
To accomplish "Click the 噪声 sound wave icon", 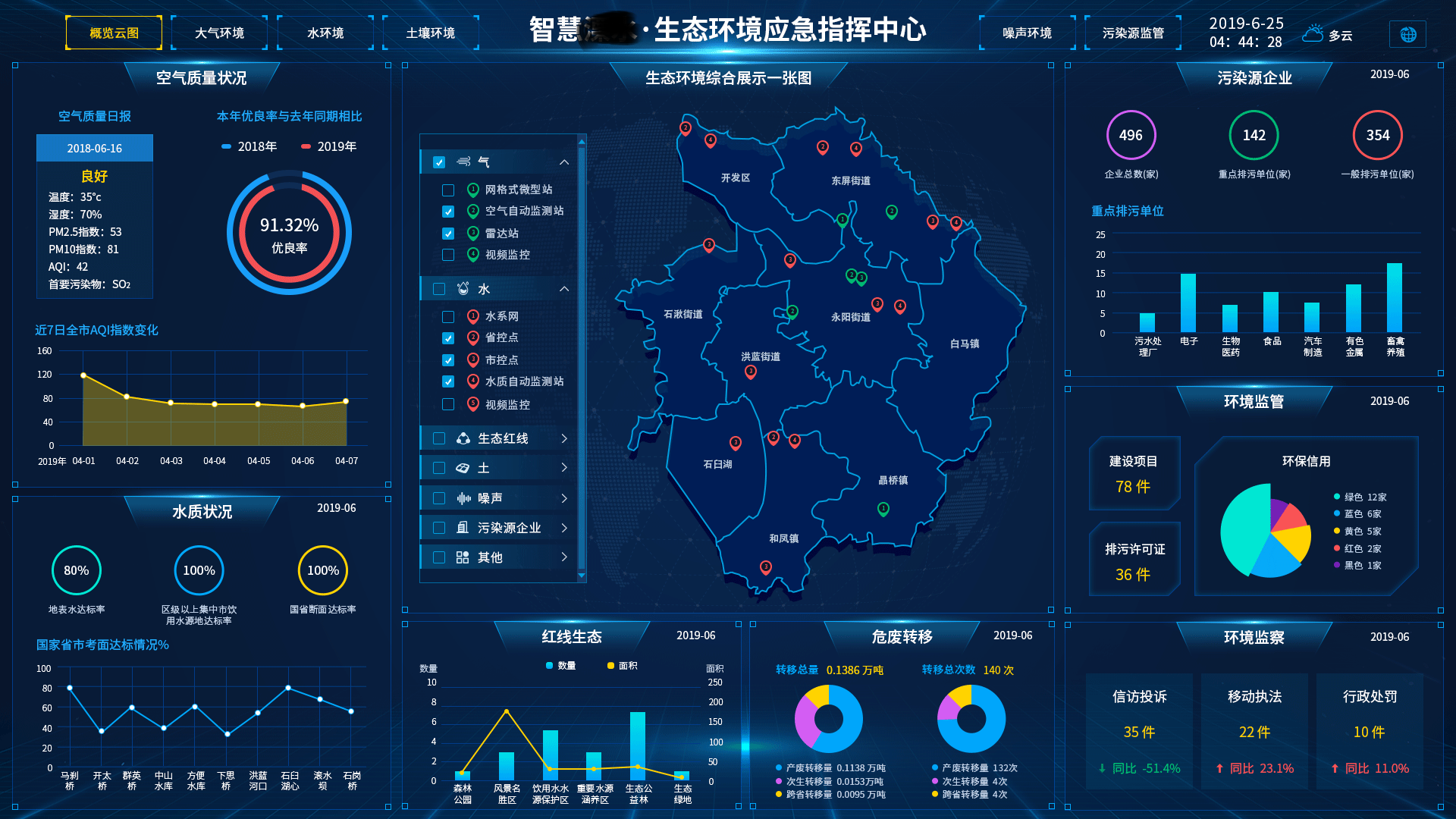I will pos(463,498).
